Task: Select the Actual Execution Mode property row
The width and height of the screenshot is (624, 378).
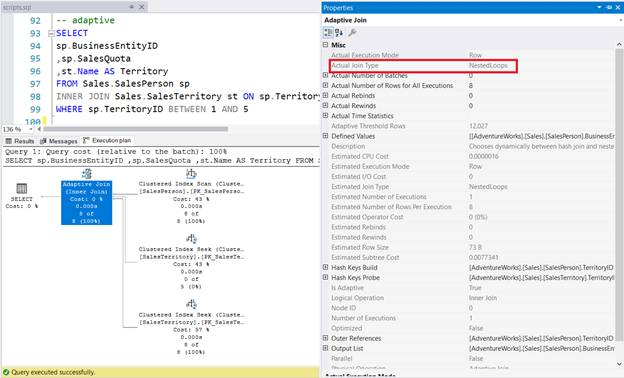Action: click(x=472, y=55)
